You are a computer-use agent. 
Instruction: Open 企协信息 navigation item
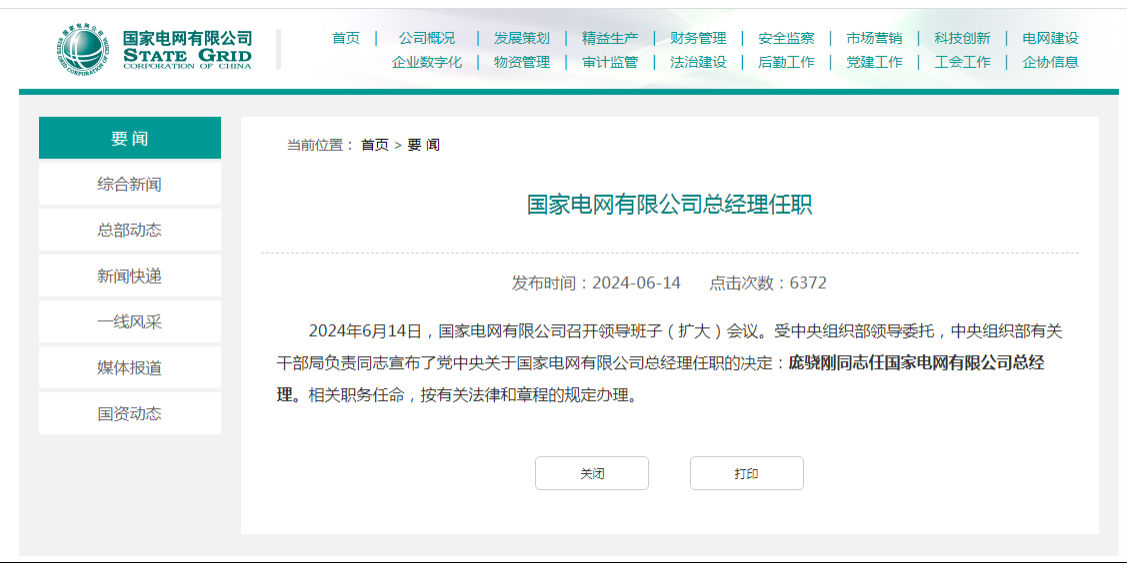(x=1051, y=62)
